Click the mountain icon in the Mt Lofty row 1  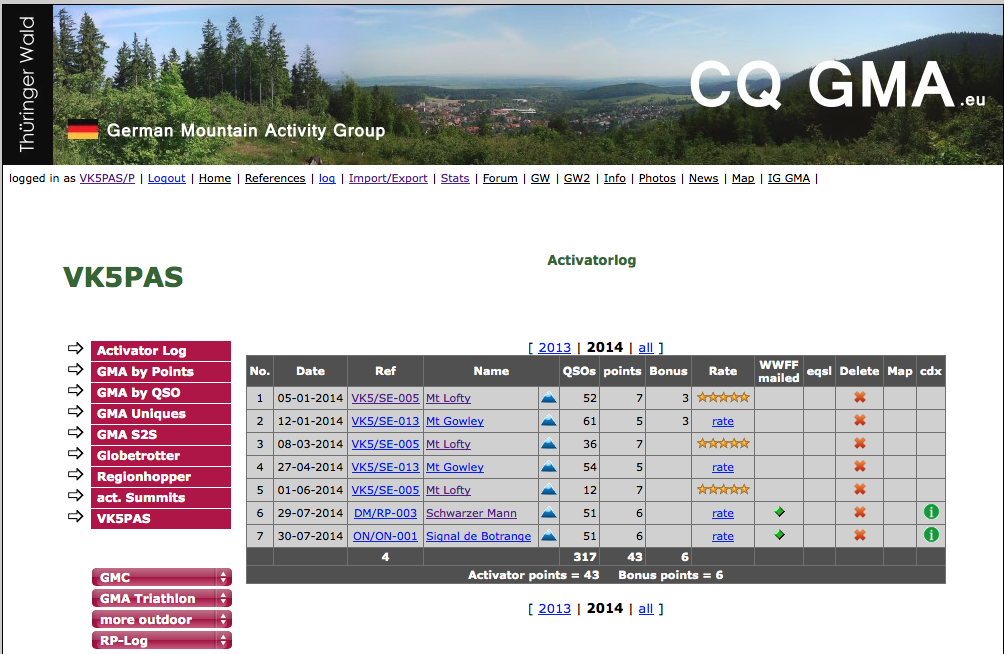click(x=549, y=398)
